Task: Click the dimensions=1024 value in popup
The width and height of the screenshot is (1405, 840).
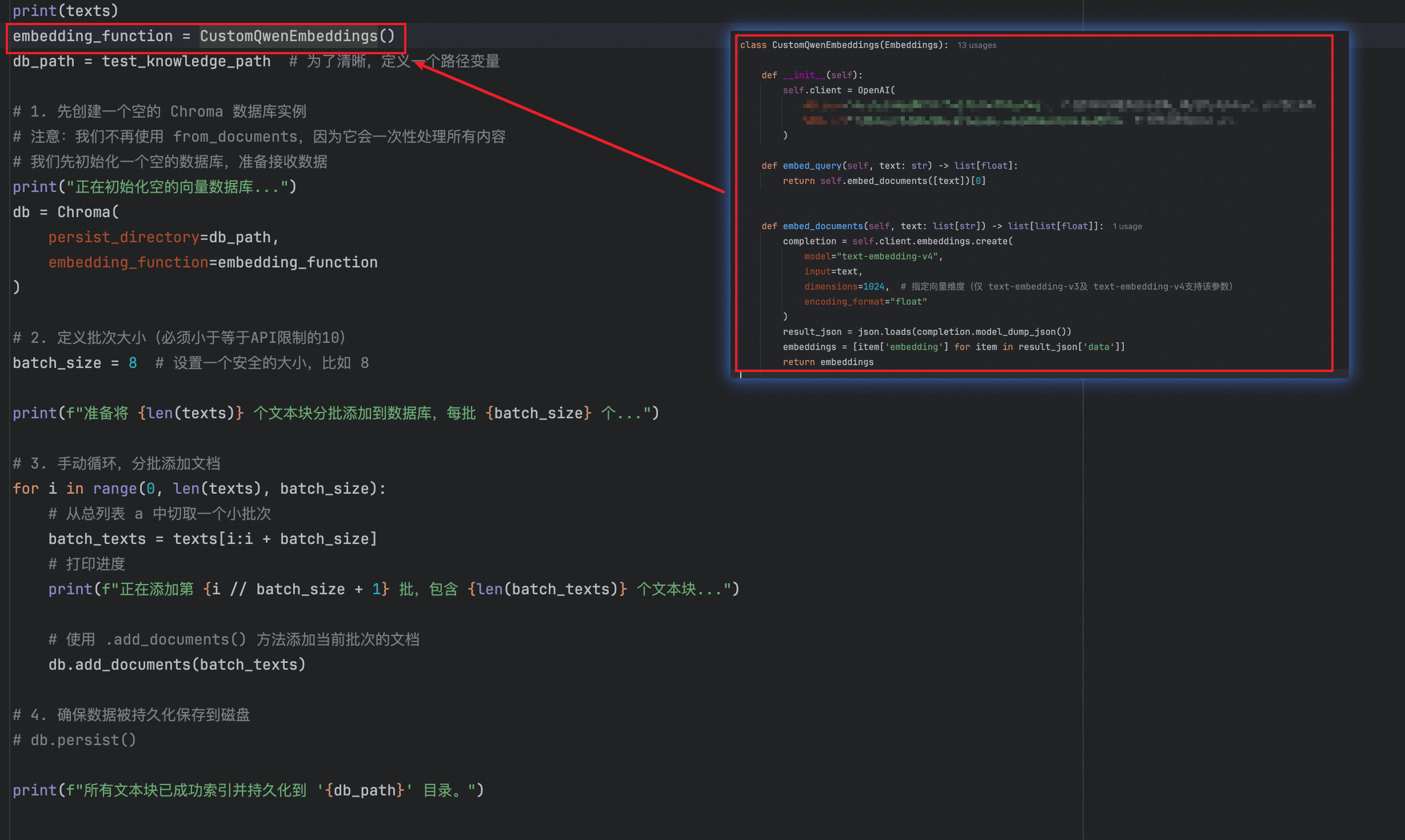Action: point(873,287)
